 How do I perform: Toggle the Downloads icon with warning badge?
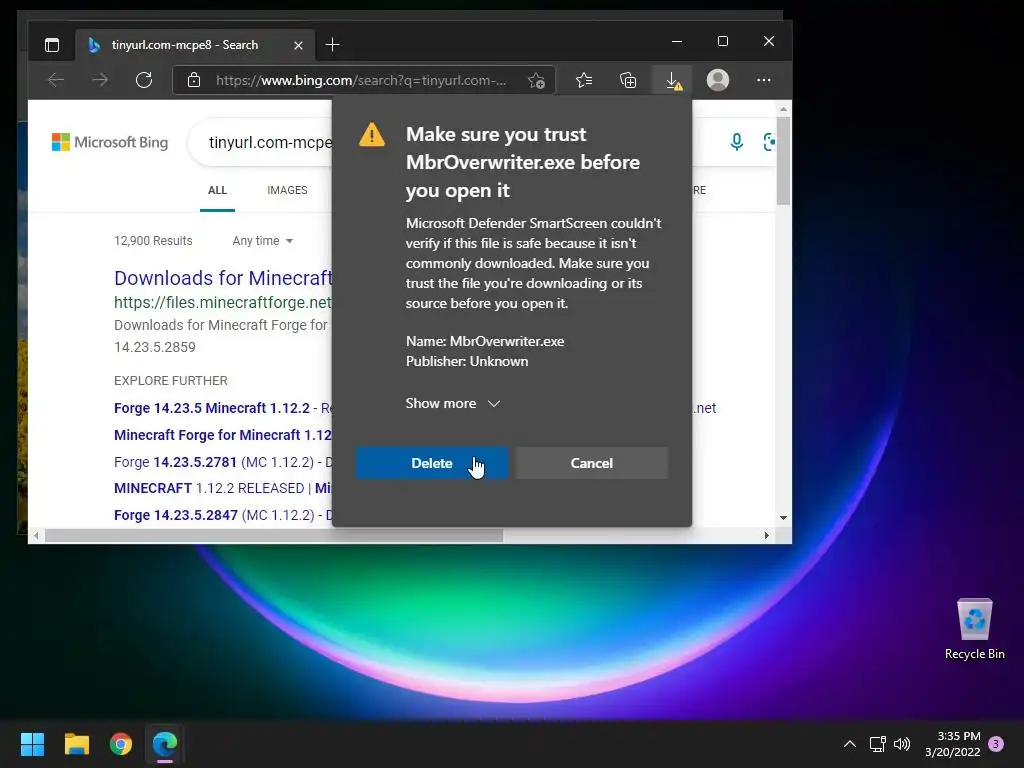[x=673, y=81]
